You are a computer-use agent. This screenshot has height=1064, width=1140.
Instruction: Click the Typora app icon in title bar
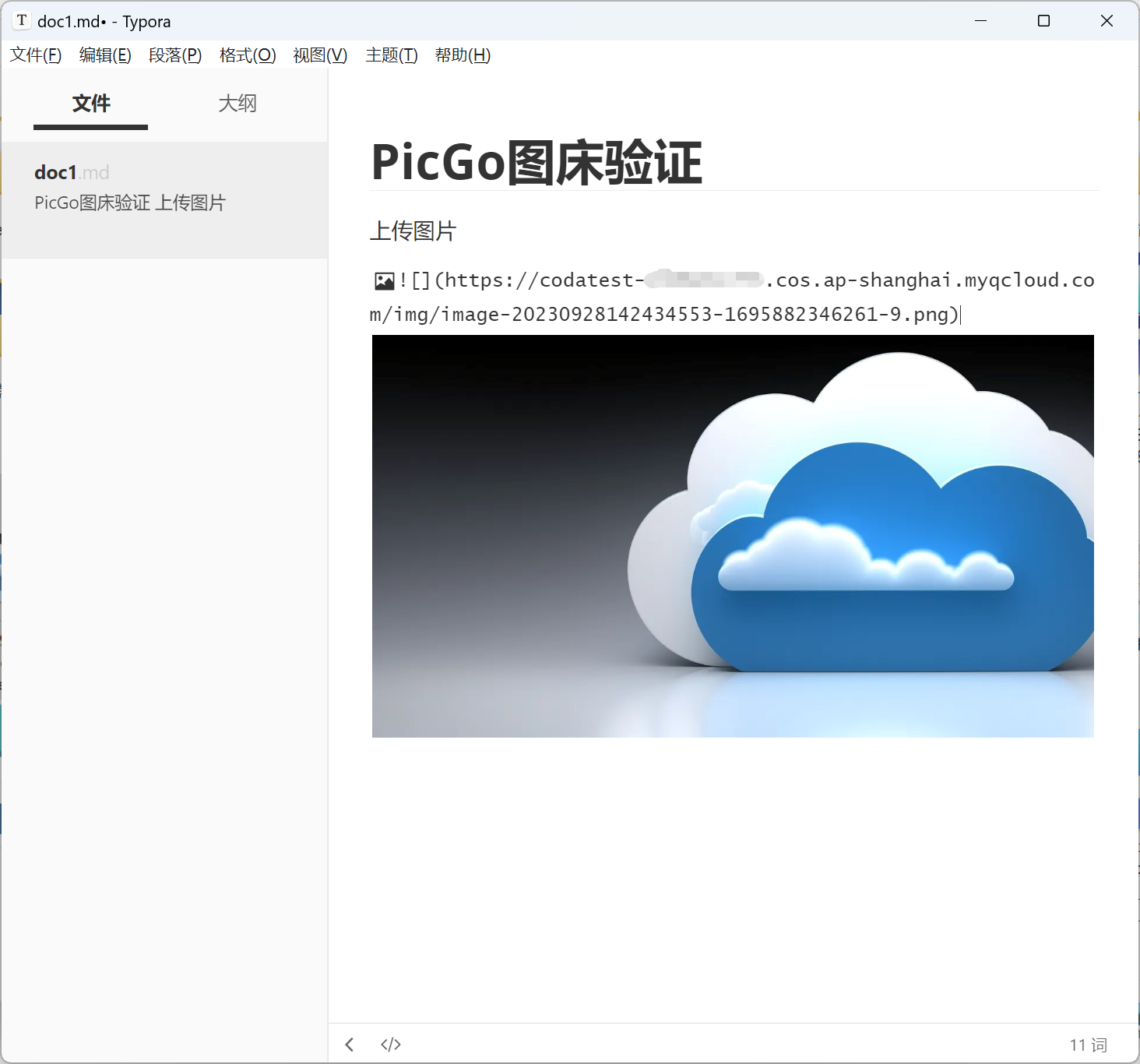22,21
